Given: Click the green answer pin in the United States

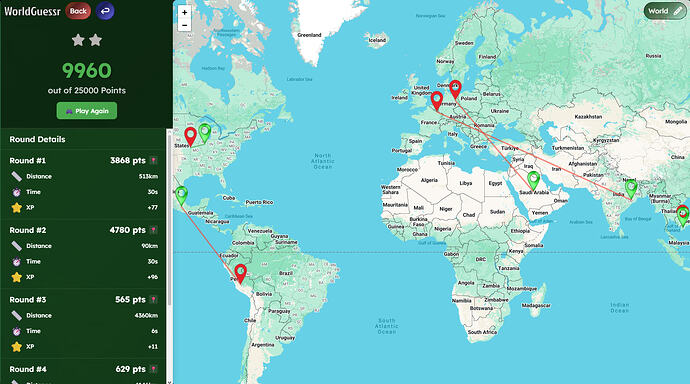Looking at the screenshot, I should (205, 132).
